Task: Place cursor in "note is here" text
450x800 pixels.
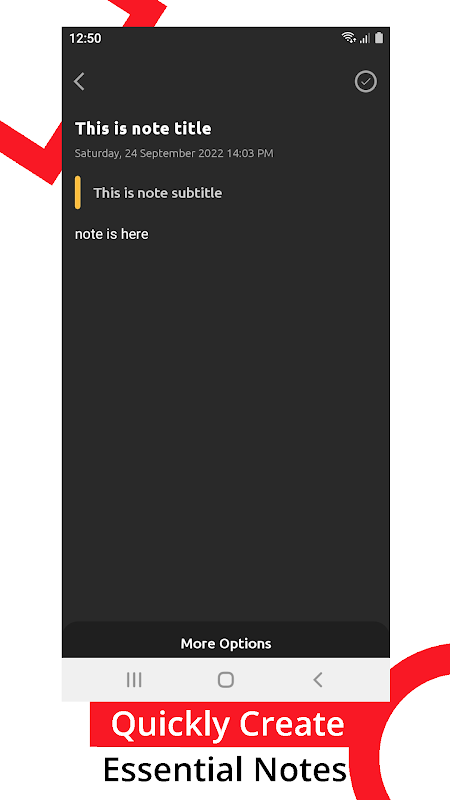Action: tap(112, 234)
